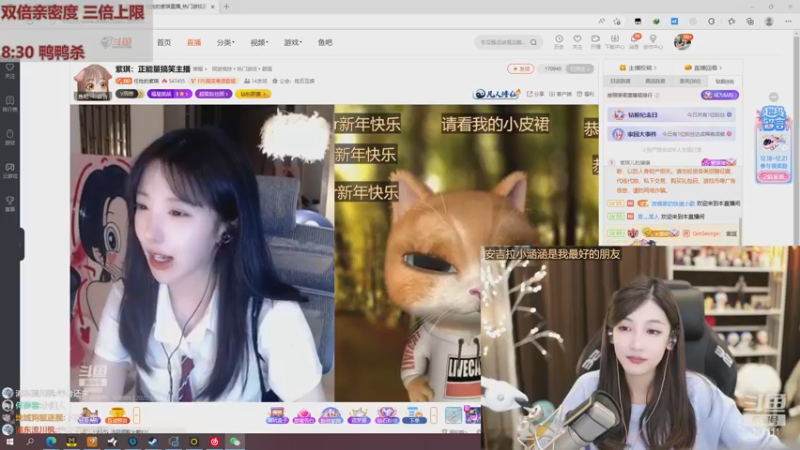Click the crown gift icon
Viewport: 800px width, 450px height.
point(359,415)
